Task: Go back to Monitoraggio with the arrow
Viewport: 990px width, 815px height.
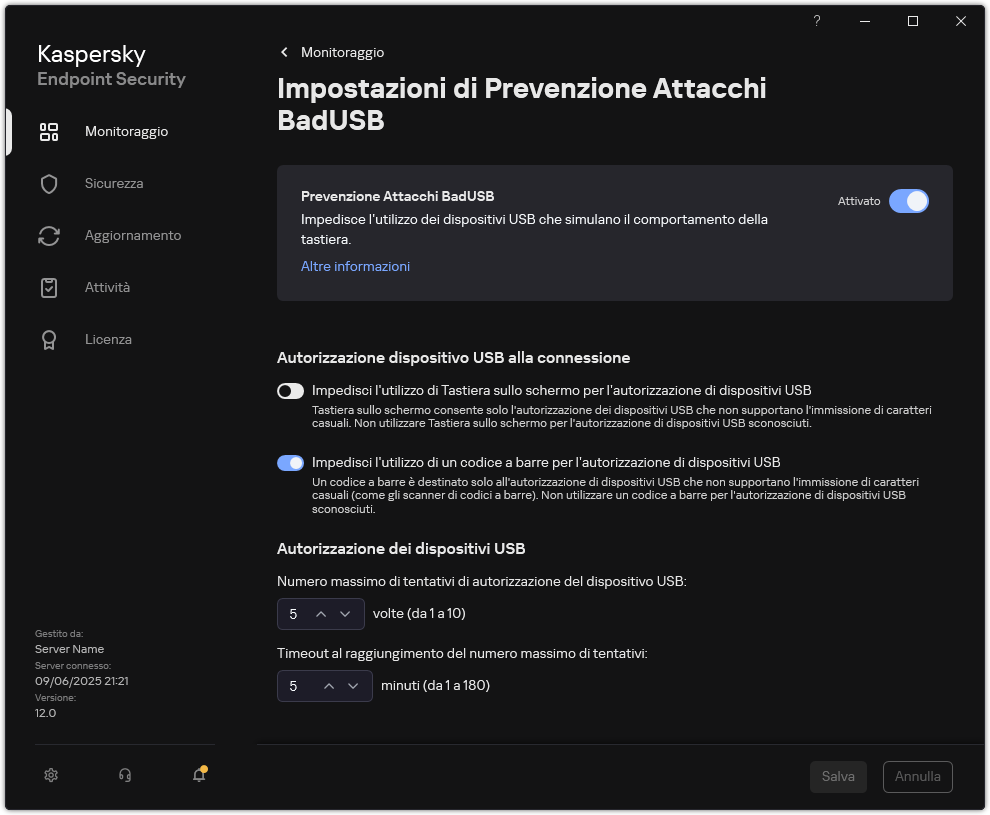Action: click(x=284, y=52)
